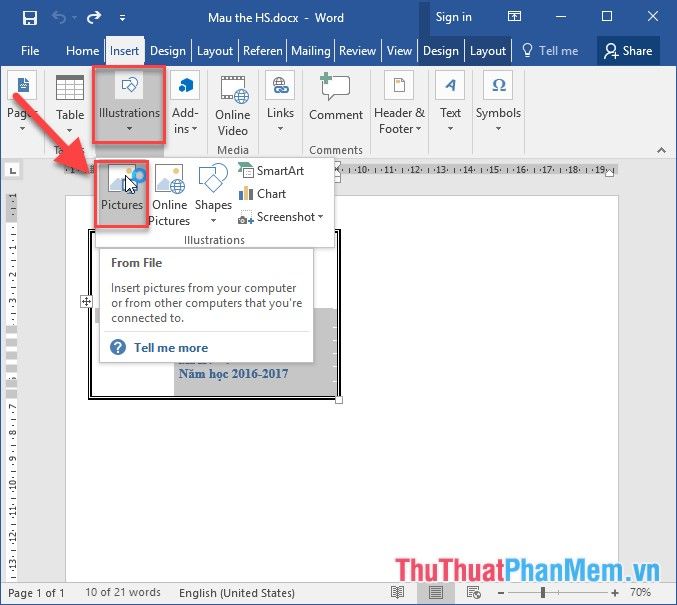
Task: Insert a Chart
Action: (x=262, y=194)
